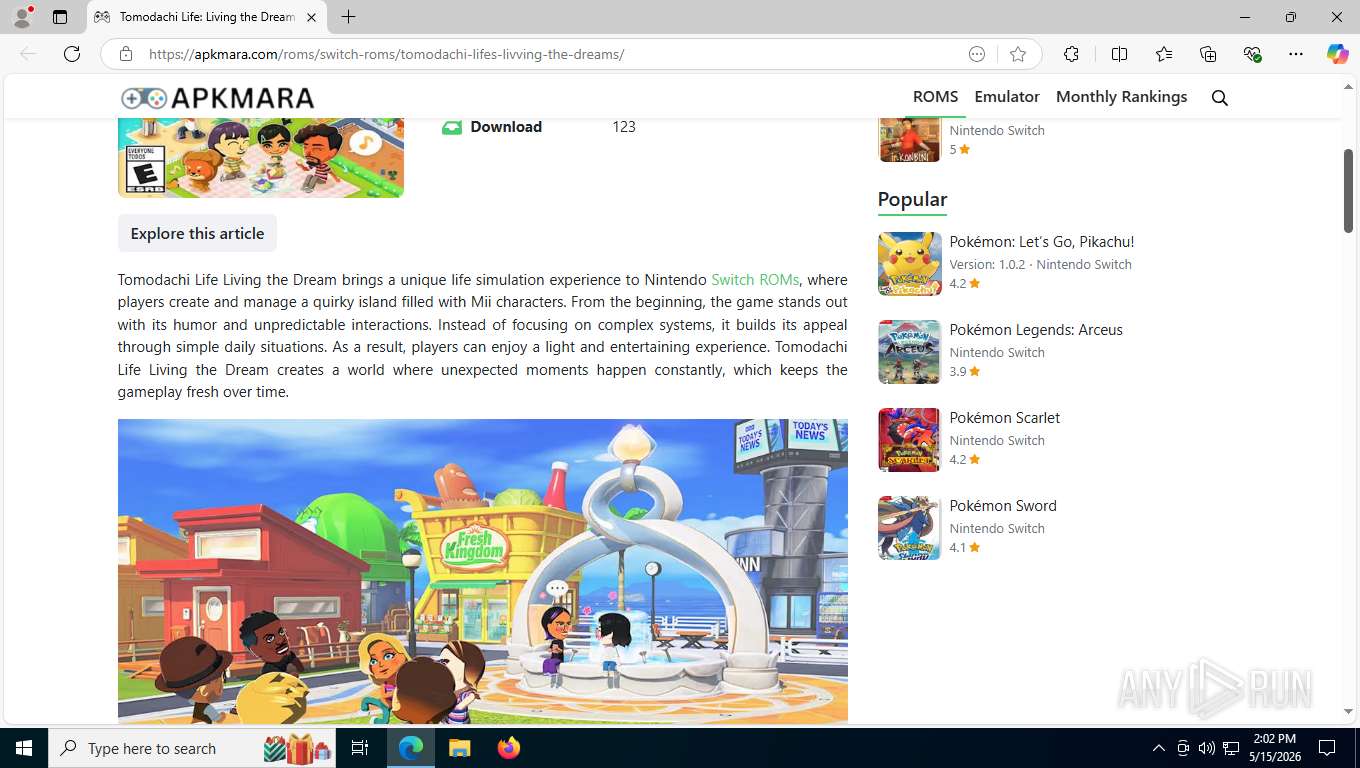1360x768 pixels.
Task: Open File Explorer from the taskbar
Action: click(x=459, y=748)
